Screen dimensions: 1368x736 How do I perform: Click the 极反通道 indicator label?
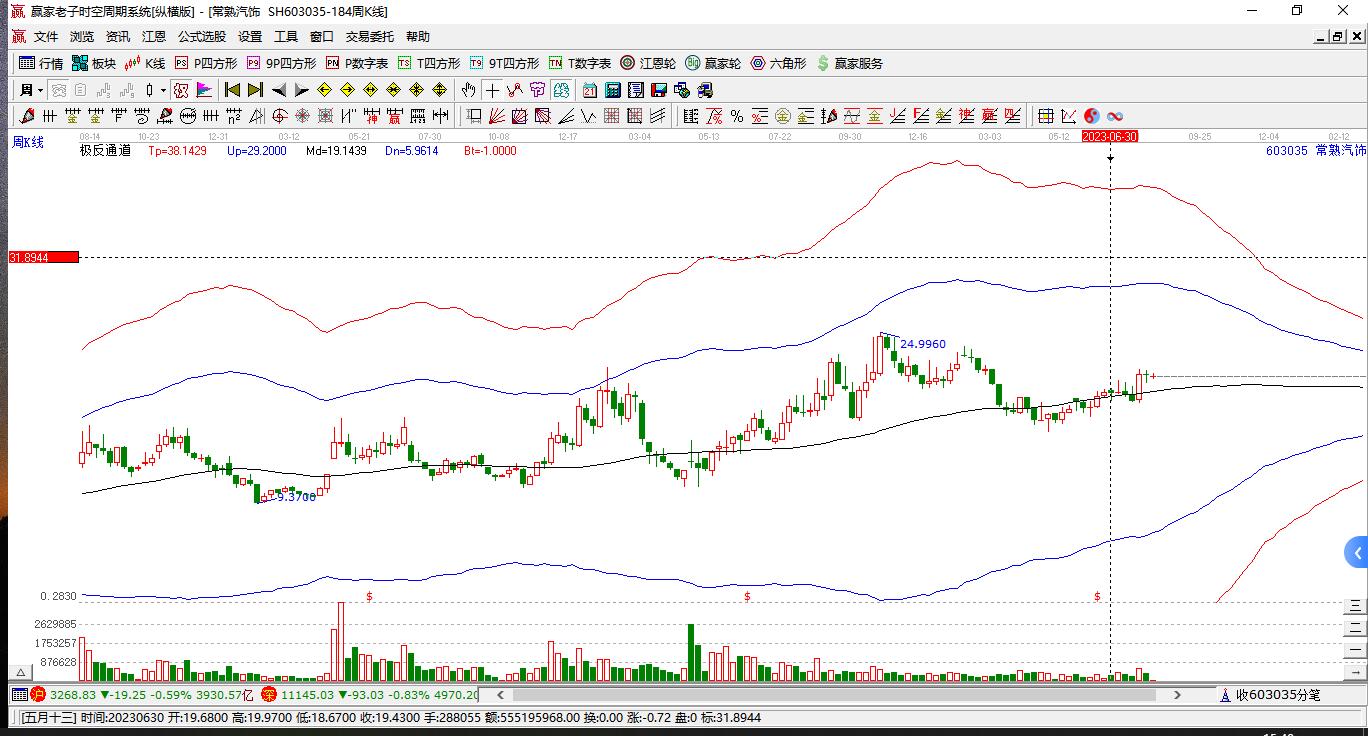pos(105,151)
